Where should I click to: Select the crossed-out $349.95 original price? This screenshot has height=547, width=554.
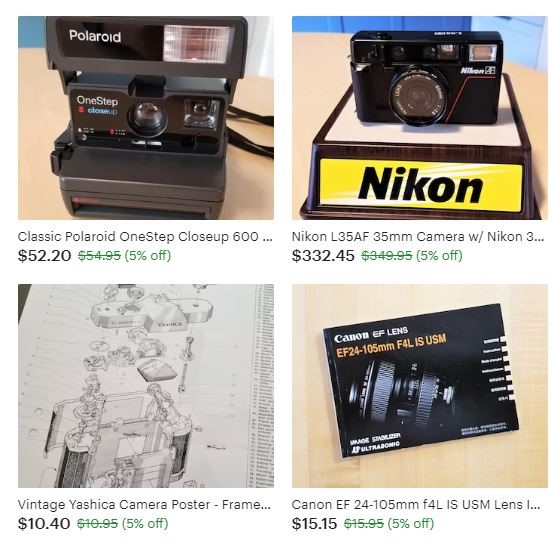pos(387,255)
